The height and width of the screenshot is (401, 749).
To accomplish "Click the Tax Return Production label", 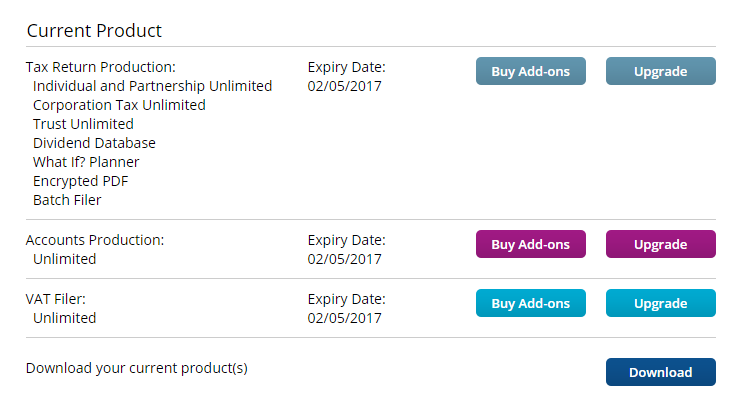I will pyautogui.click(x=100, y=67).
